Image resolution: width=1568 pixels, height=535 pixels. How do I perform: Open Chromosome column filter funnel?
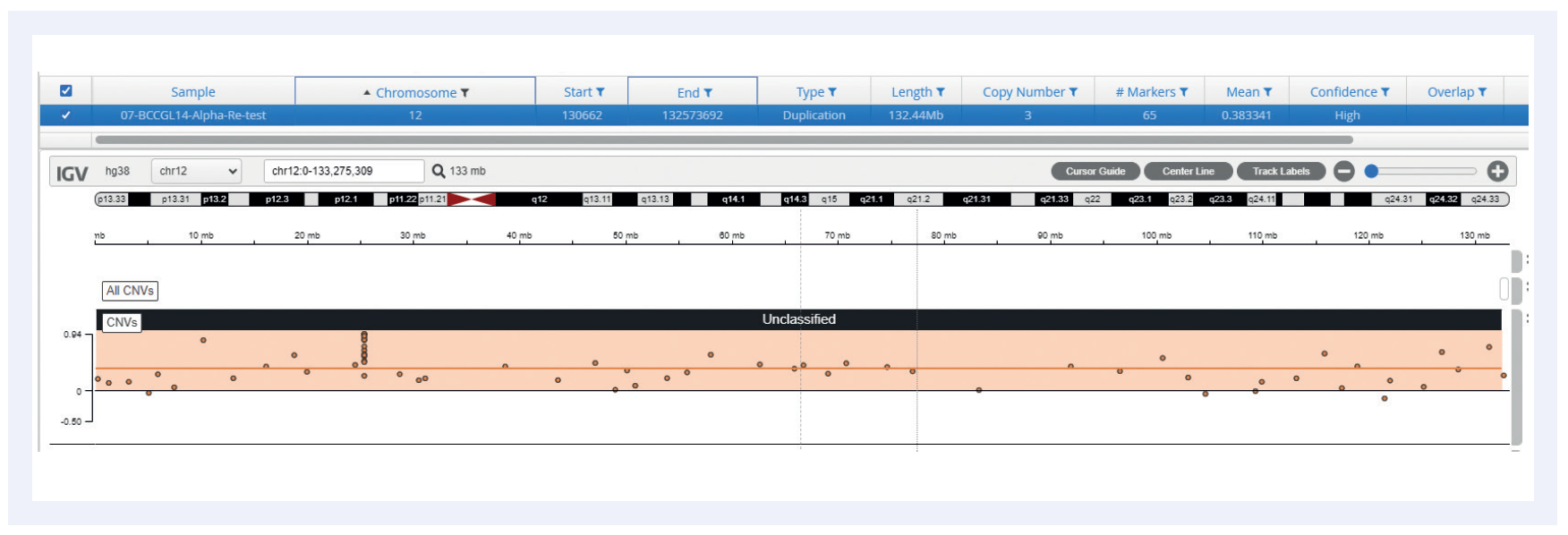465,93
